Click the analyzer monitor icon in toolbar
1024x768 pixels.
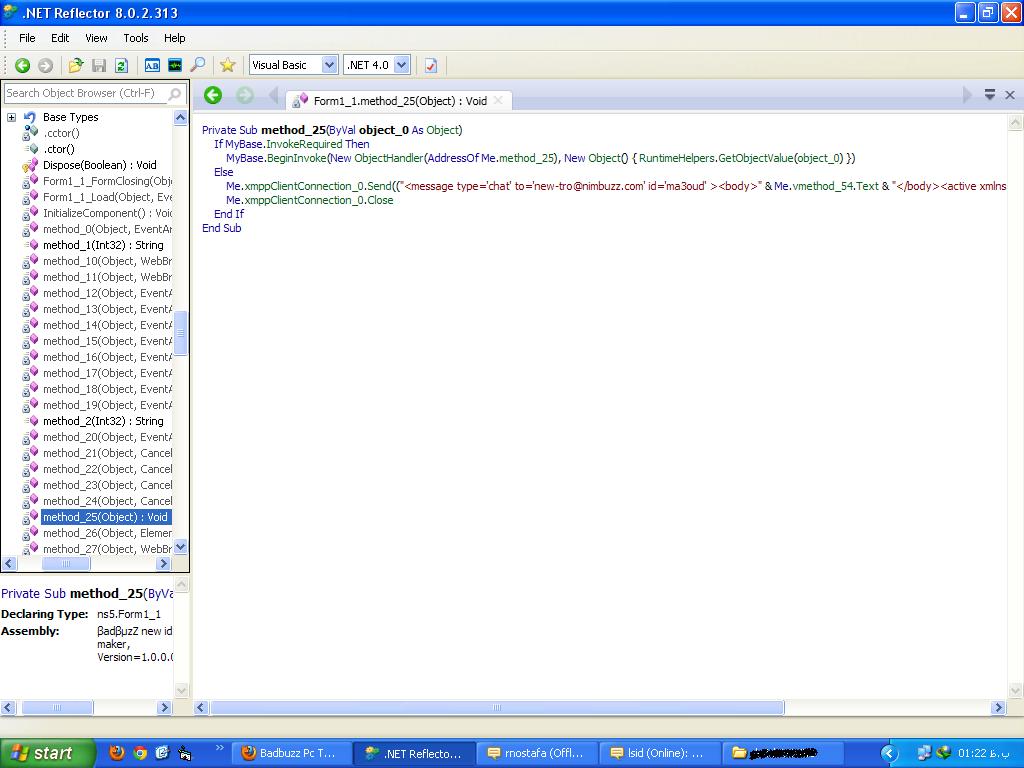(174, 65)
